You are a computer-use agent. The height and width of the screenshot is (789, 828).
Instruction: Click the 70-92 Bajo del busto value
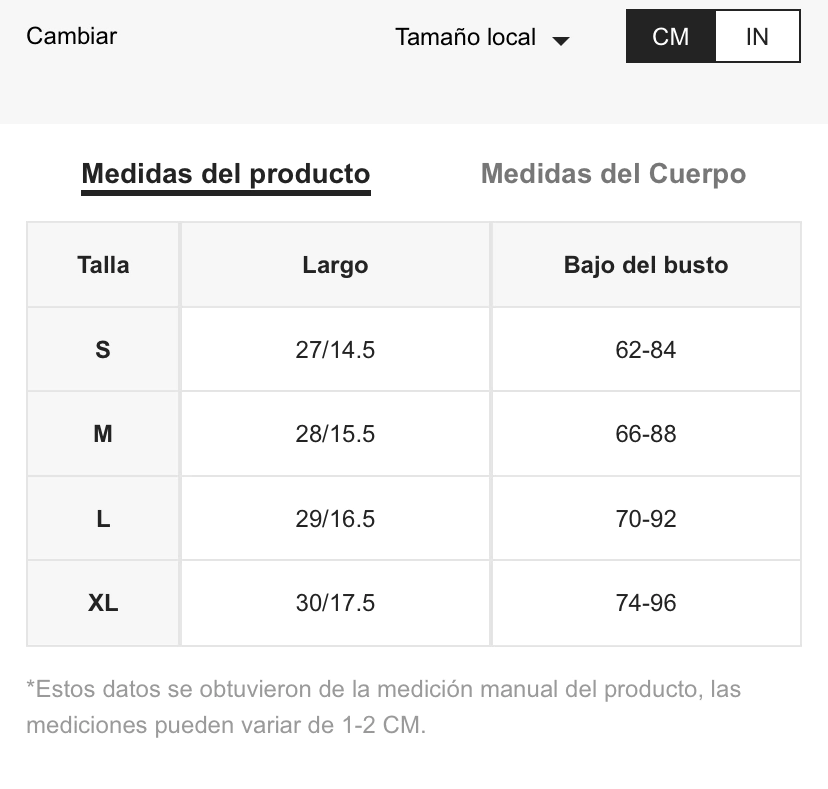click(x=646, y=519)
